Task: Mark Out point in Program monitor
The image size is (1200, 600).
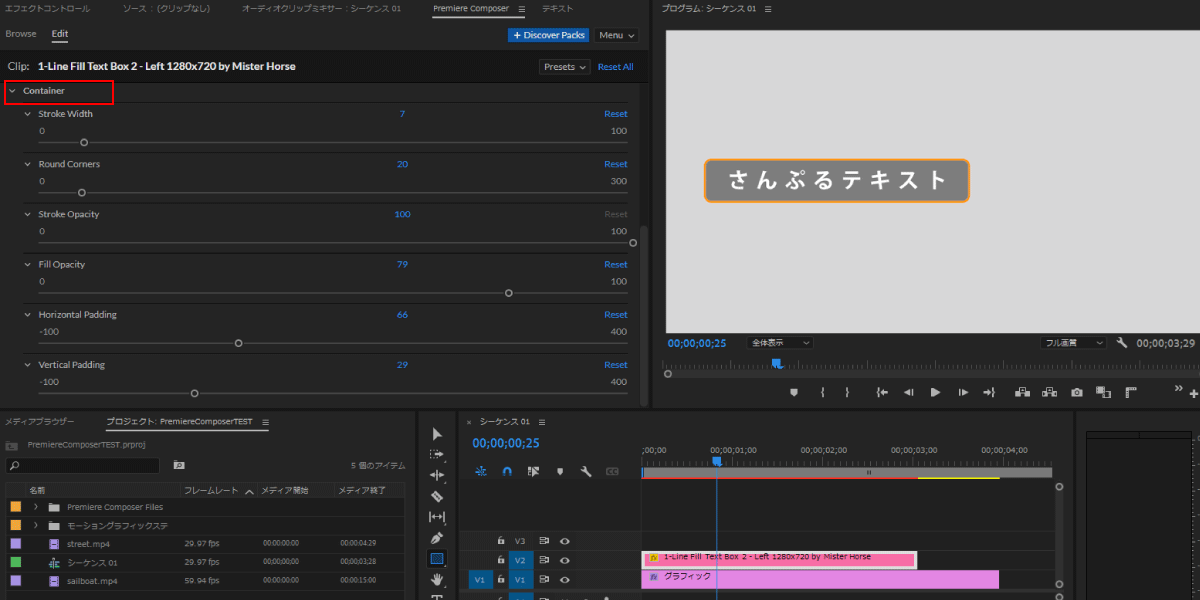Action: (x=847, y=393)
